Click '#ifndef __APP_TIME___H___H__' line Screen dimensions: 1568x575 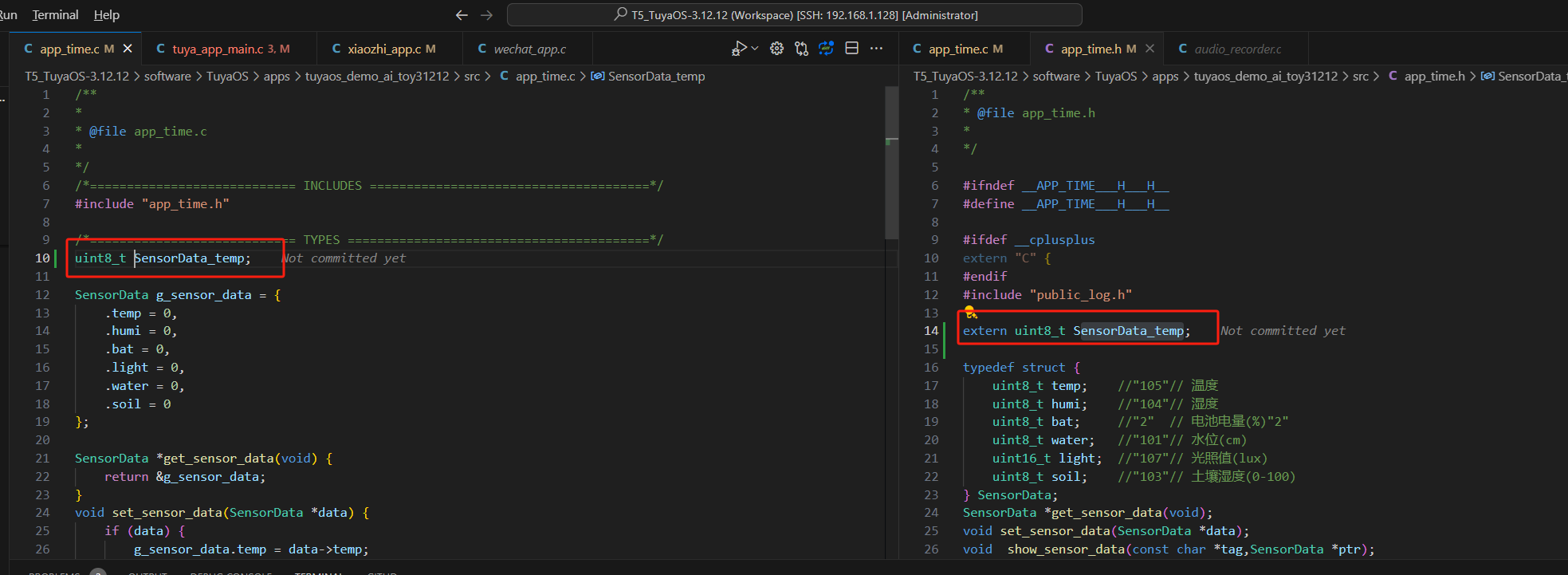pos(1066,186)
